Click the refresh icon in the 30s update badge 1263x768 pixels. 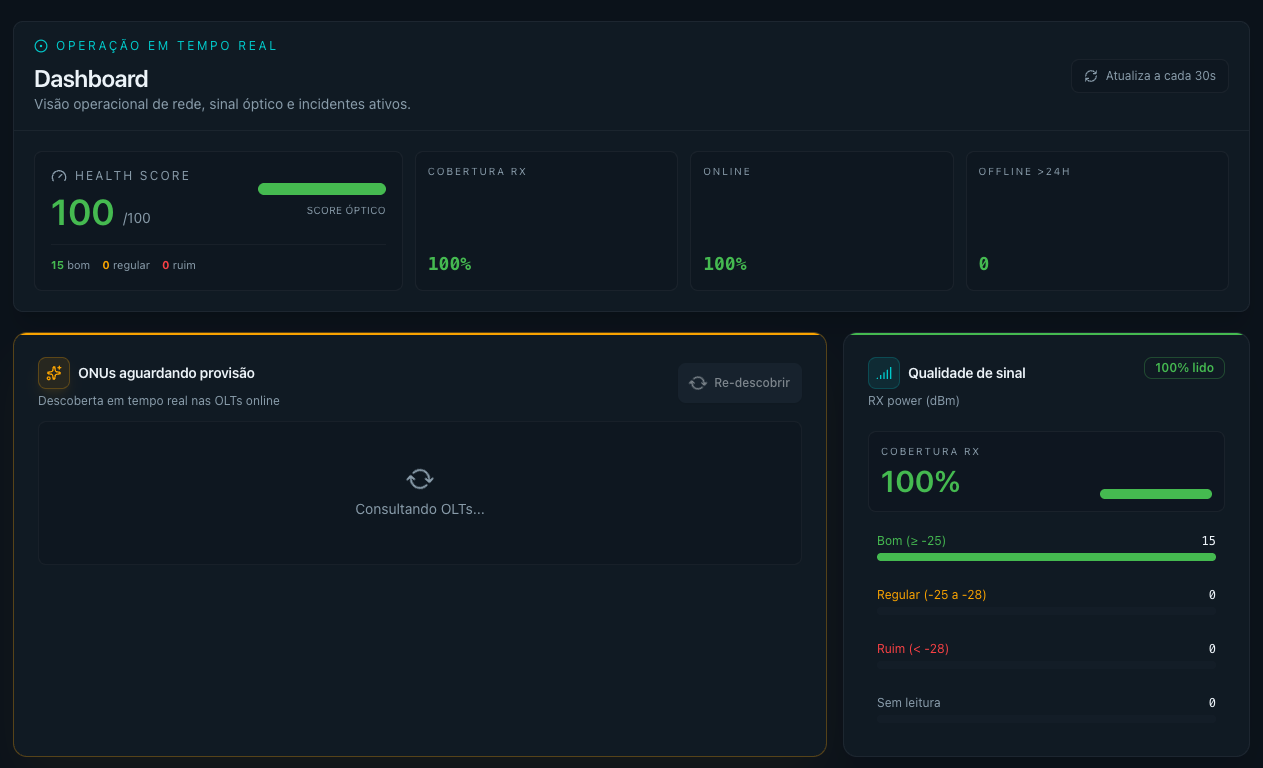point(1091,76)
